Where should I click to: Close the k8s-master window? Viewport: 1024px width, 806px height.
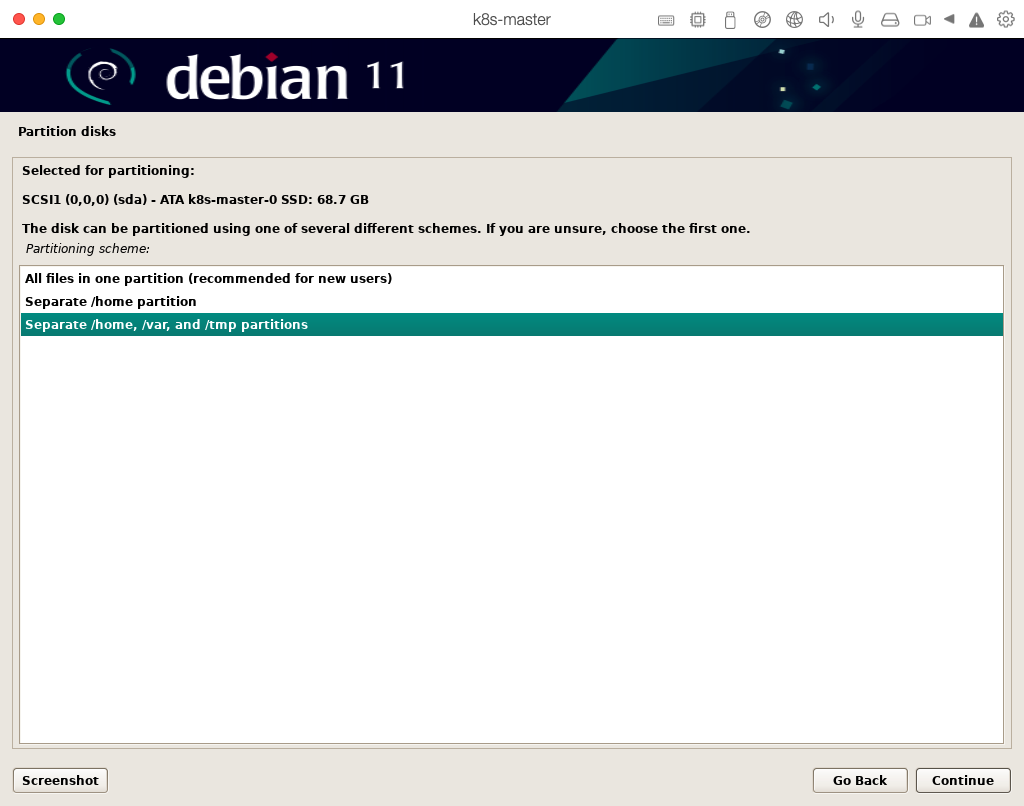[19, 19]
